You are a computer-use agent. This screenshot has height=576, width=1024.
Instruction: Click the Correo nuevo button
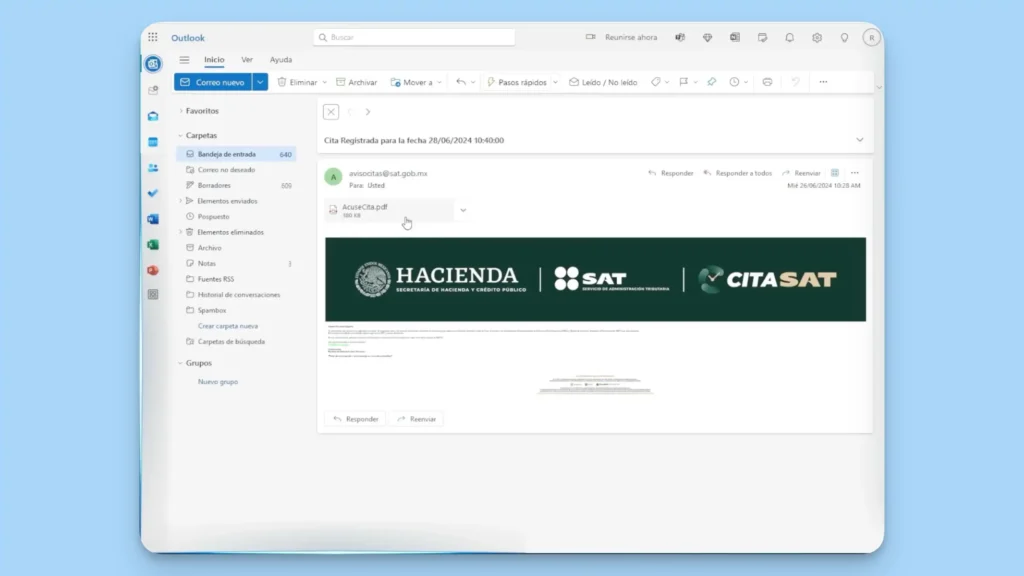pyautogui.click(x=213, y=82)
